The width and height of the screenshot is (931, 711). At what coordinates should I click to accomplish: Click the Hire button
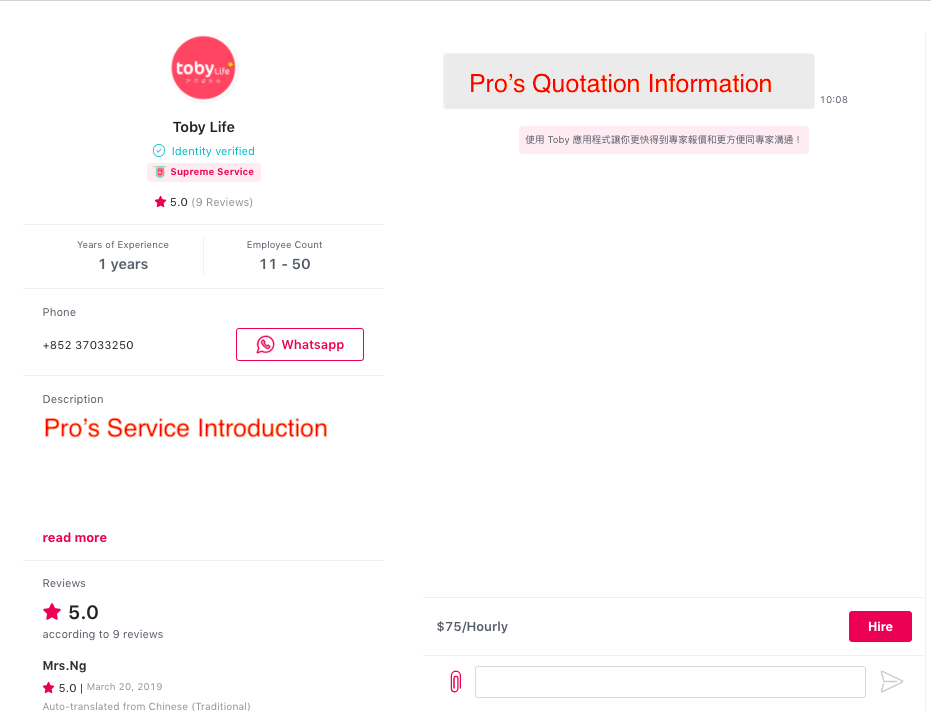880,627
